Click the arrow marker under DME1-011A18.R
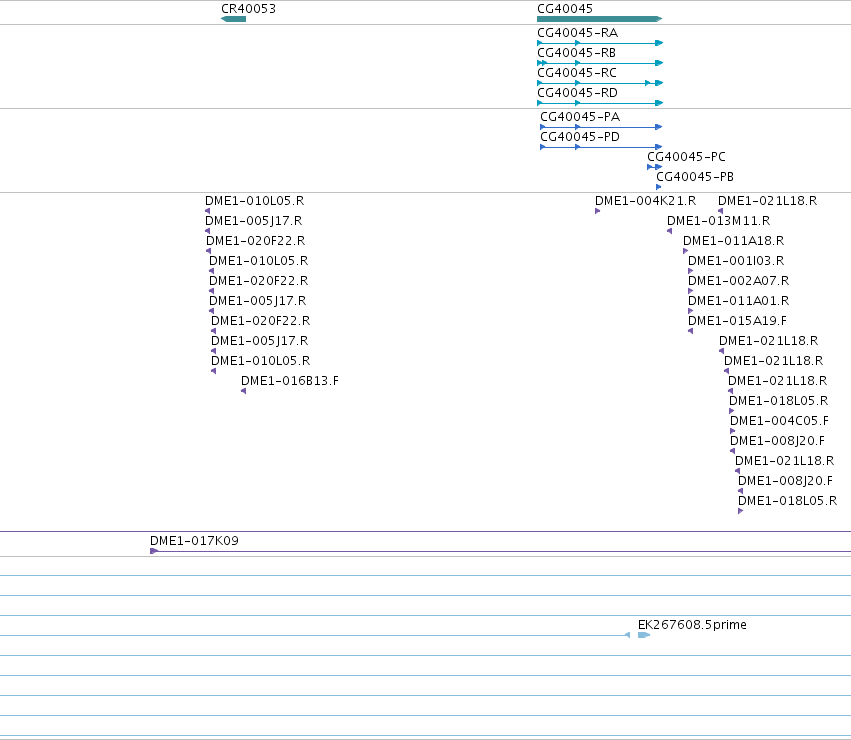 click(685, 251)
